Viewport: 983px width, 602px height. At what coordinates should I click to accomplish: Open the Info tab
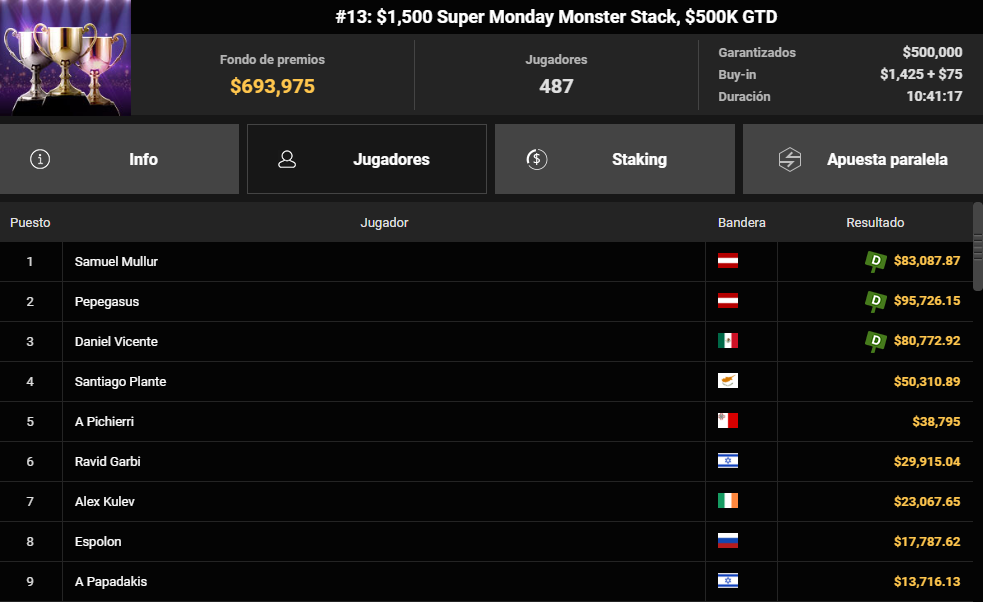119,159
